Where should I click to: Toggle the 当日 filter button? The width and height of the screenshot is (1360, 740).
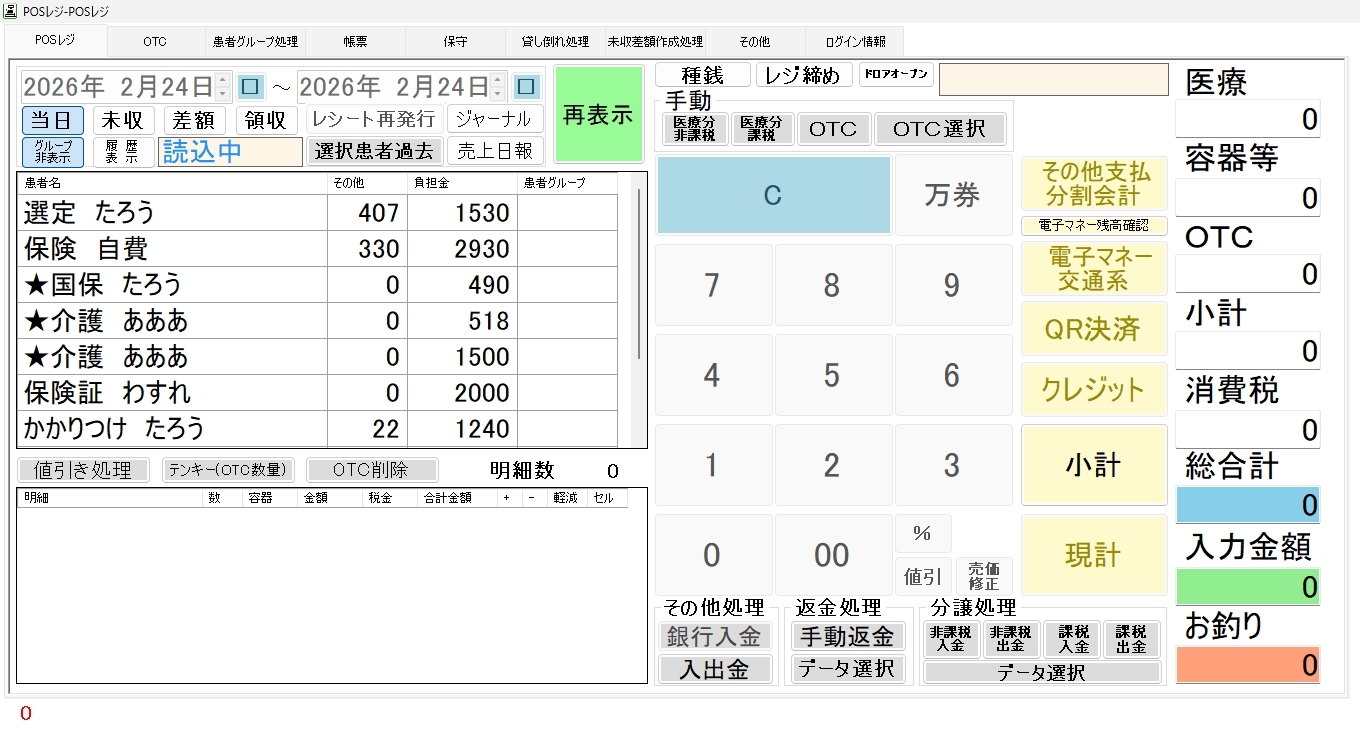[x=53, y=120]
